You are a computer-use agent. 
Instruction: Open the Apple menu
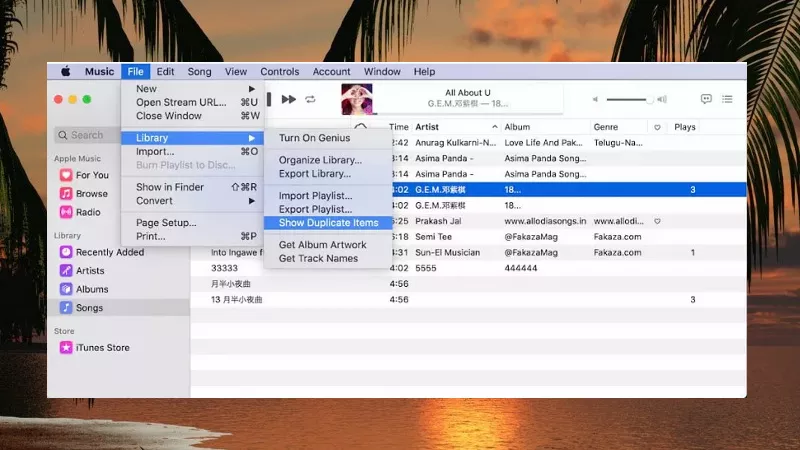[x=66, y=71]
